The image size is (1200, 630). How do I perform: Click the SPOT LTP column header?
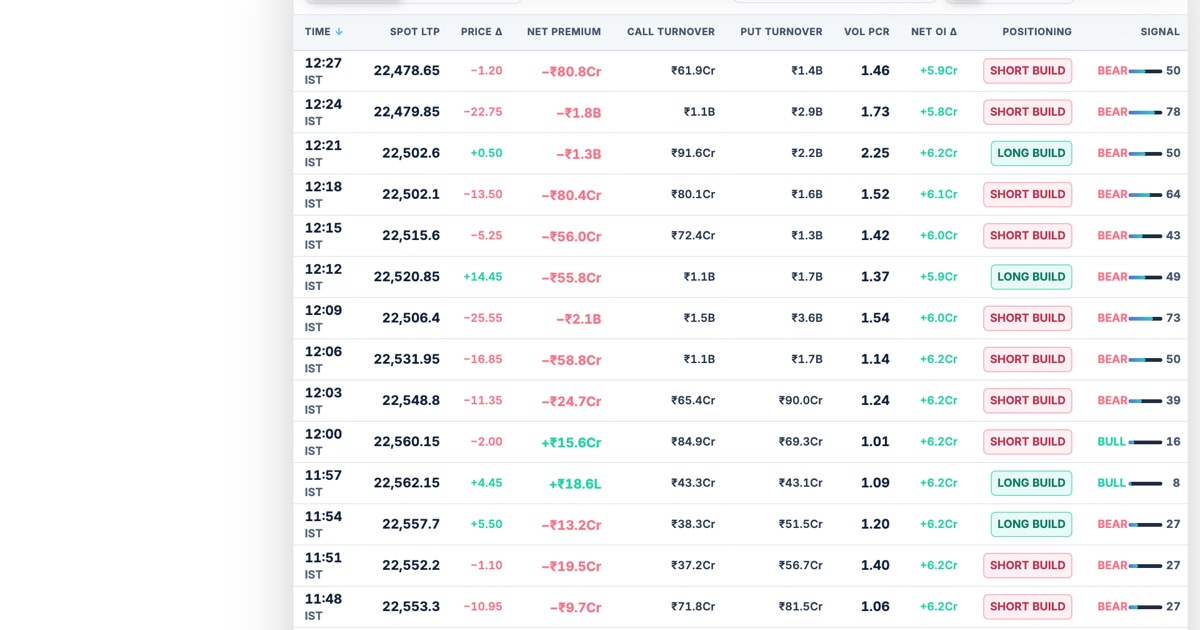415,32
